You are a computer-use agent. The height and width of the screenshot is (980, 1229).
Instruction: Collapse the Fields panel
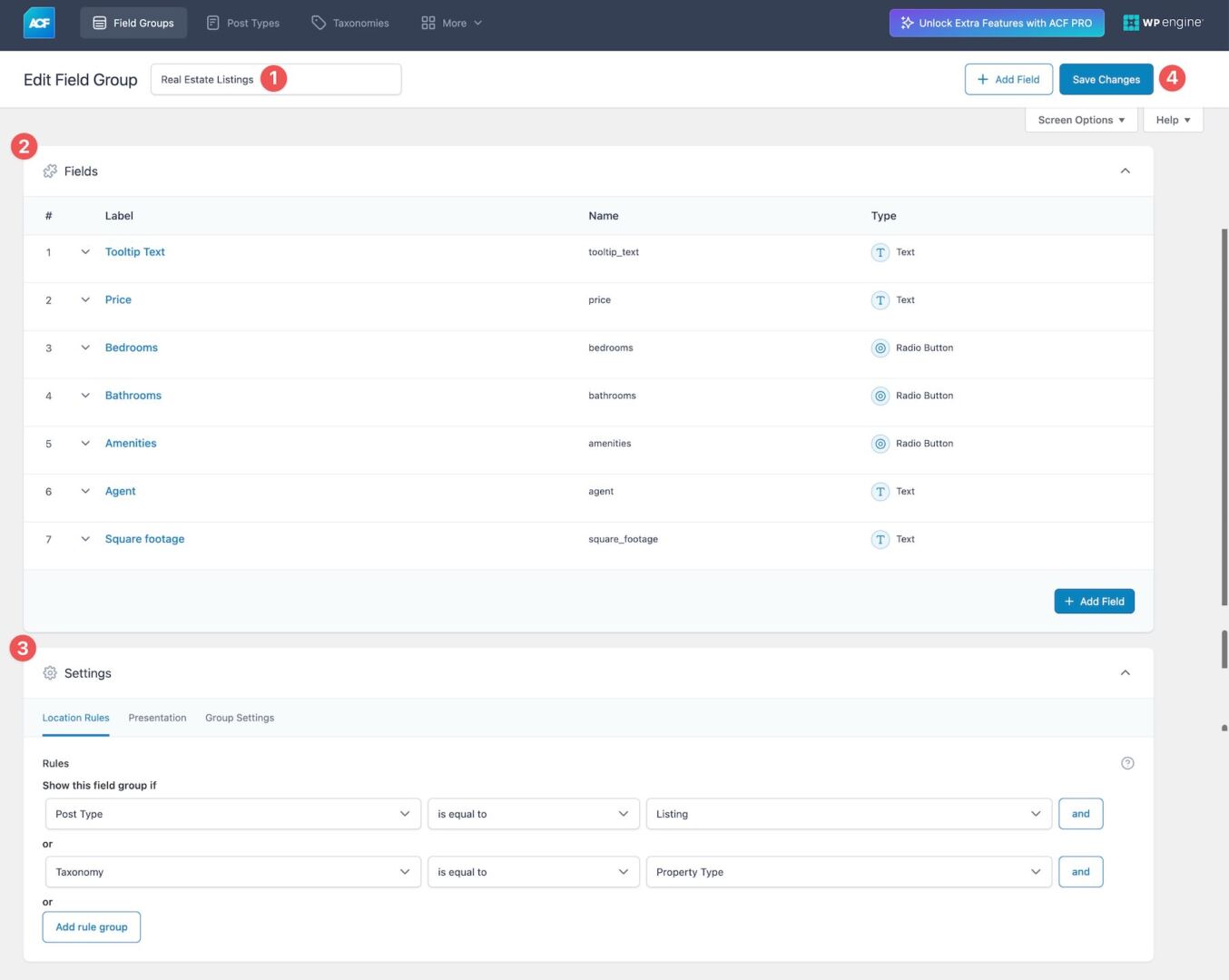(1125, 171)
